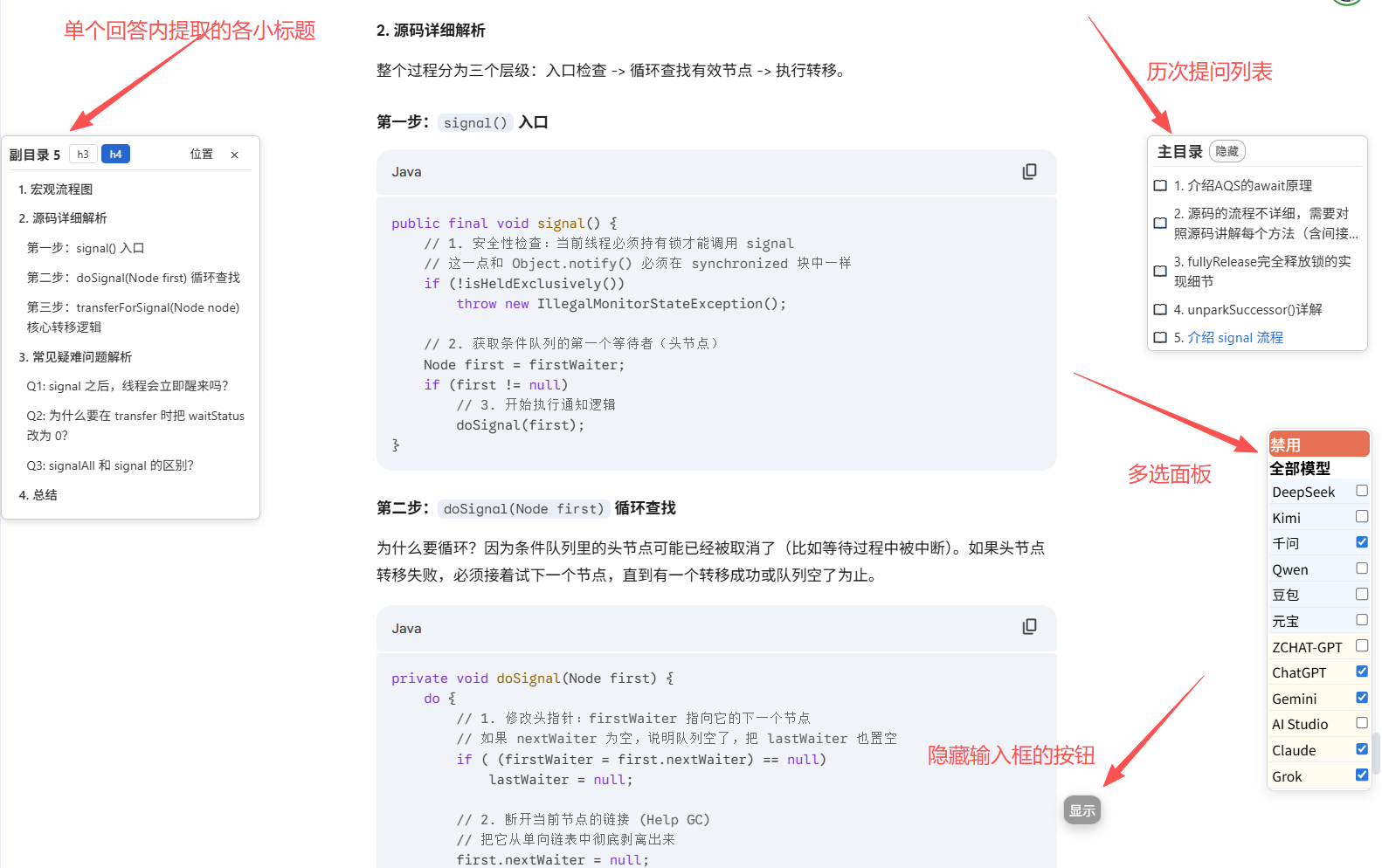Open question 5. 介绍 signal 流程
Screen dimensions: 1382x868
pyautogui.click(x=1235, y=338)
